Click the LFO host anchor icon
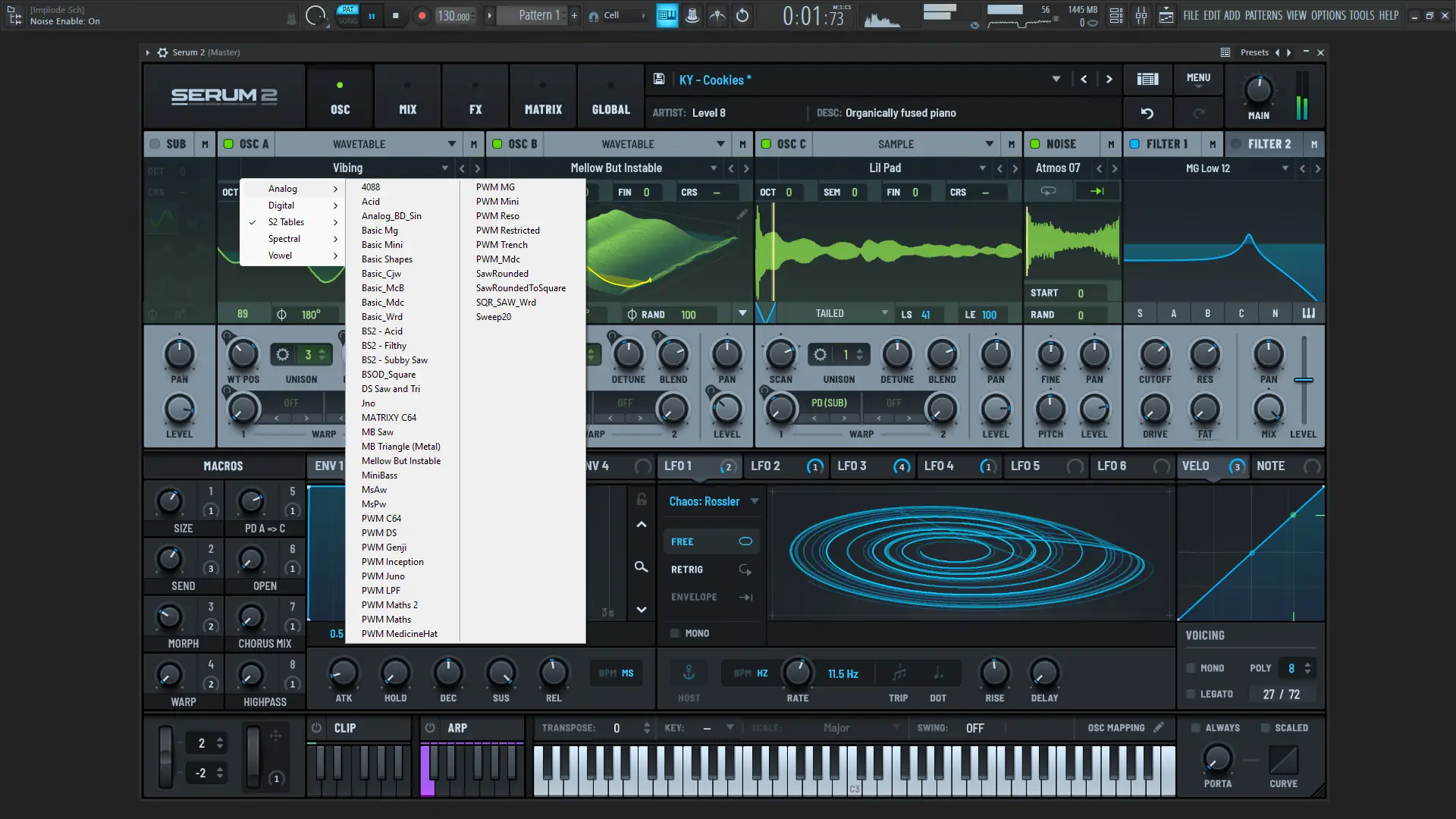This screenshot has height=819, width=1456. [x=689, y=673]
